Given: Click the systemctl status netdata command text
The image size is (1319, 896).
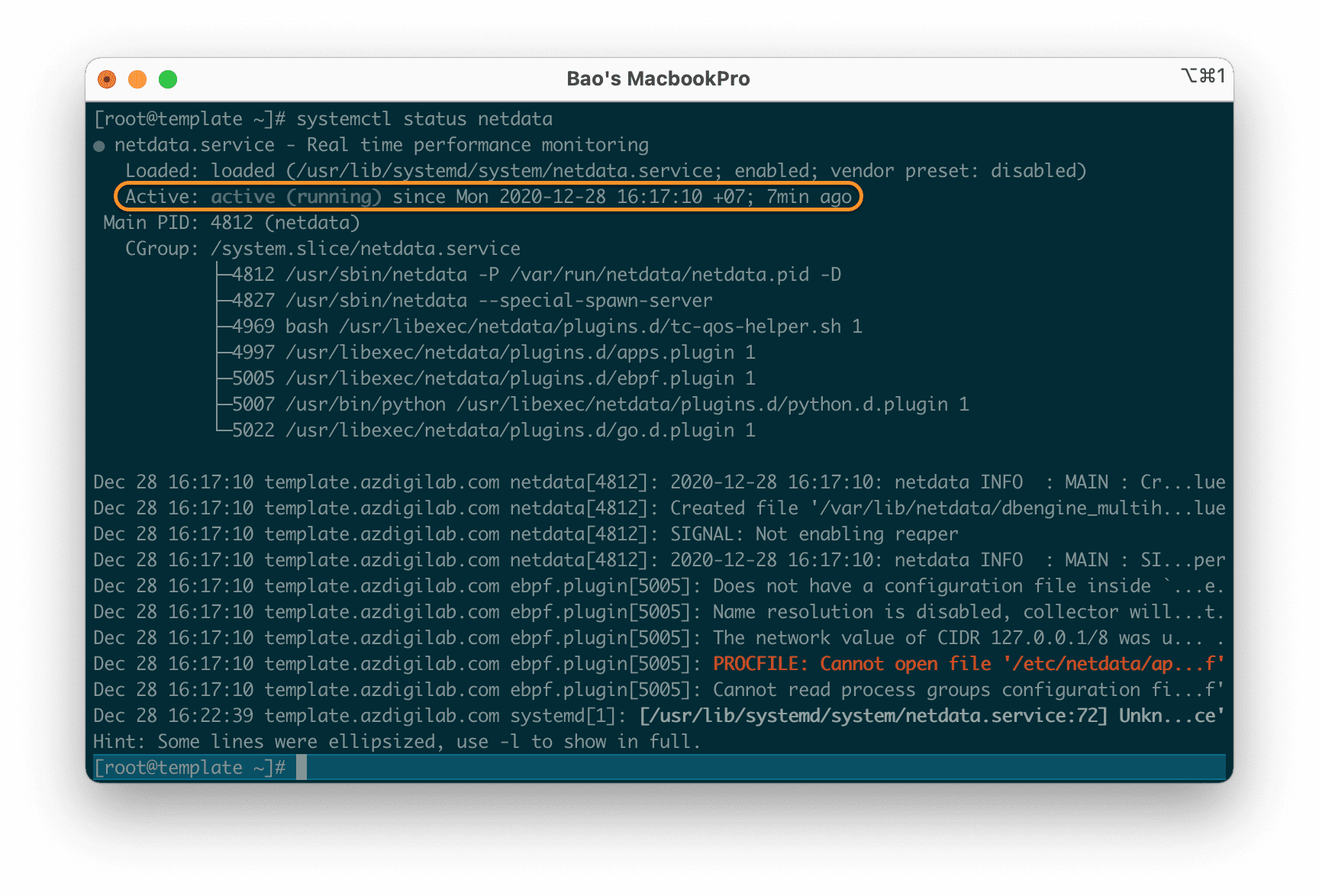Looking at the screenshot, I should pos(424,119).
